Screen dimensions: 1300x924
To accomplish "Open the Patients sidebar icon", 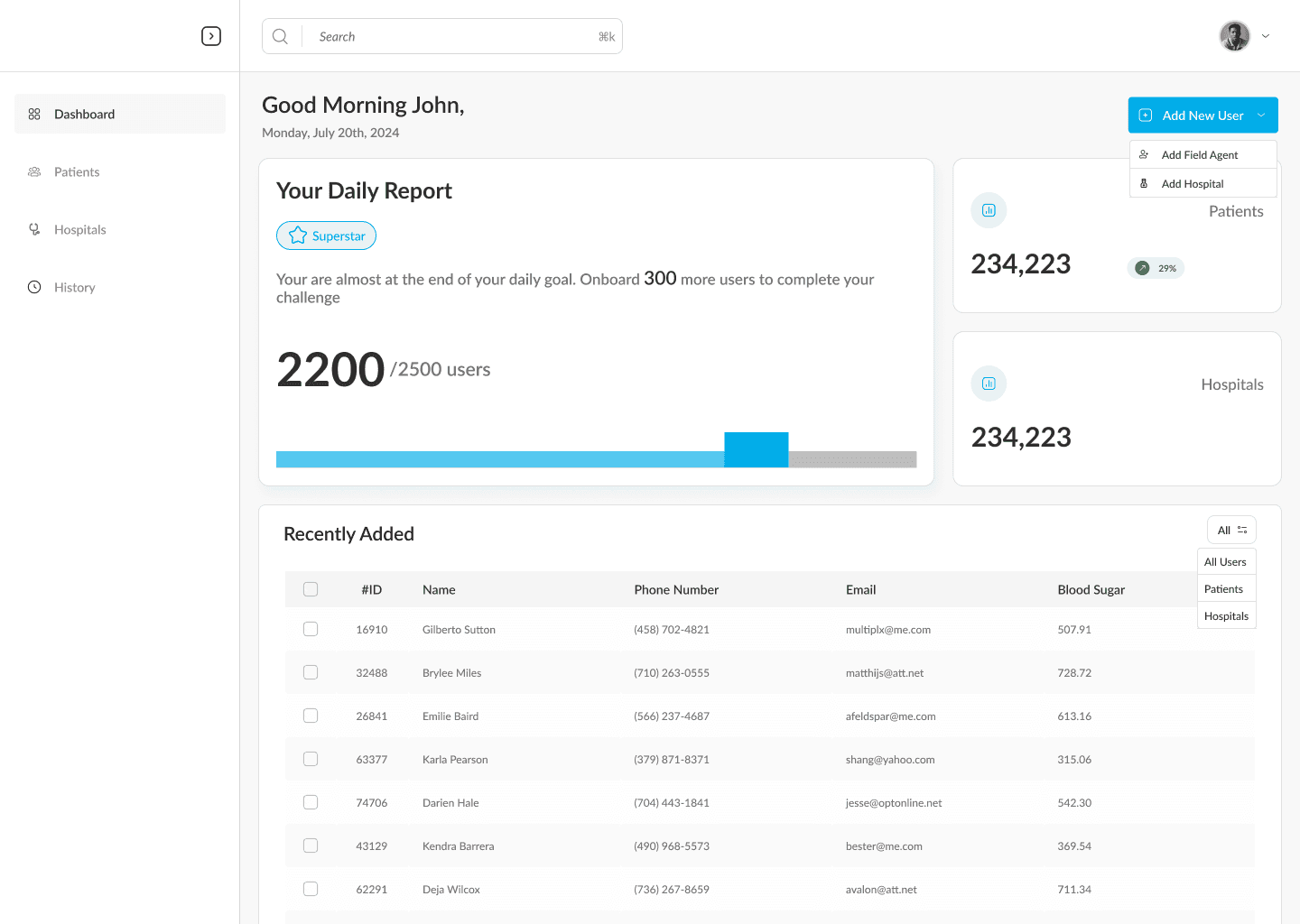I will click(34, 171).
